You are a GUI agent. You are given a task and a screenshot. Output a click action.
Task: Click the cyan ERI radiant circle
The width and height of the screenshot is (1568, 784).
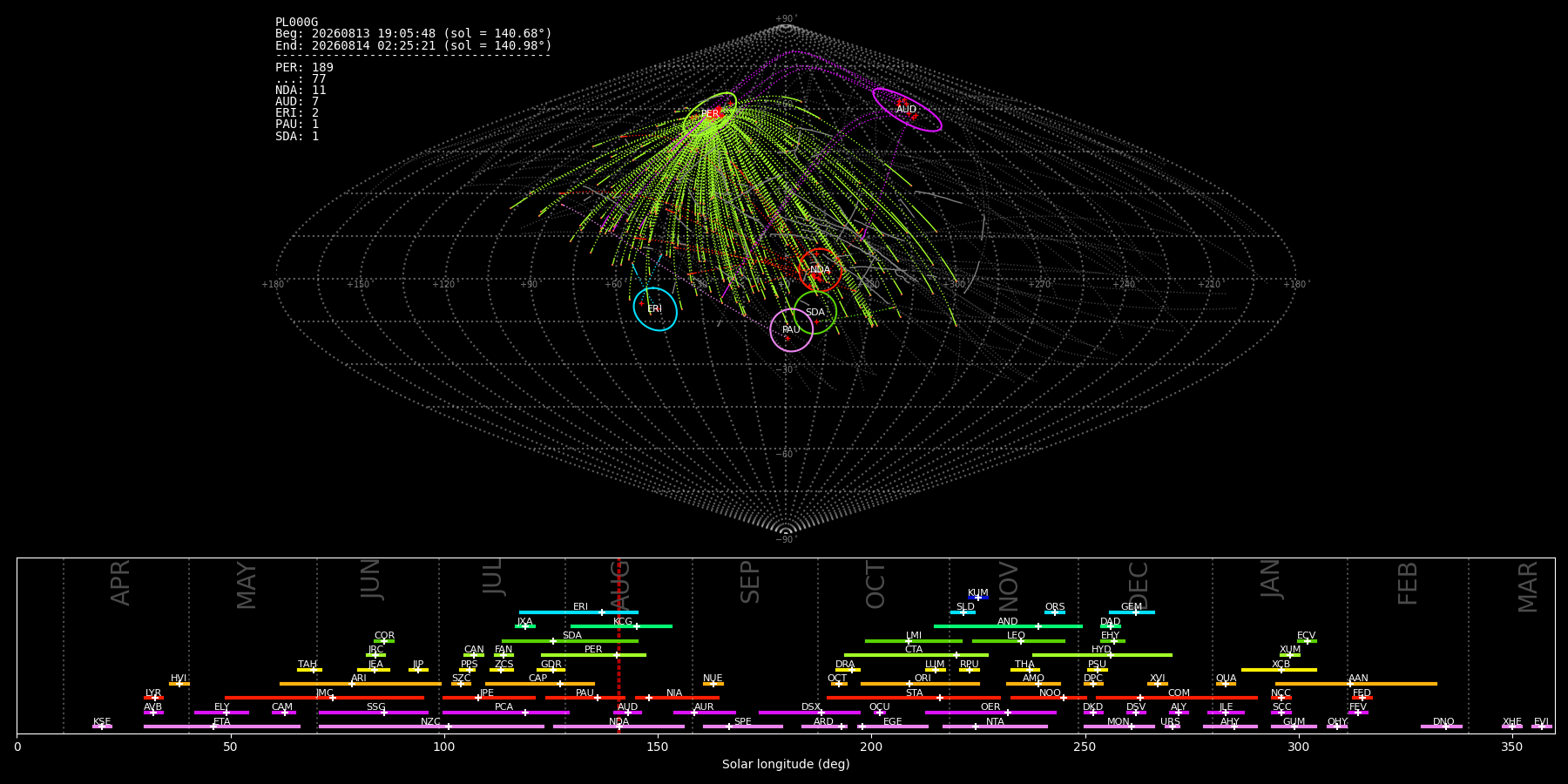[655, 309]
